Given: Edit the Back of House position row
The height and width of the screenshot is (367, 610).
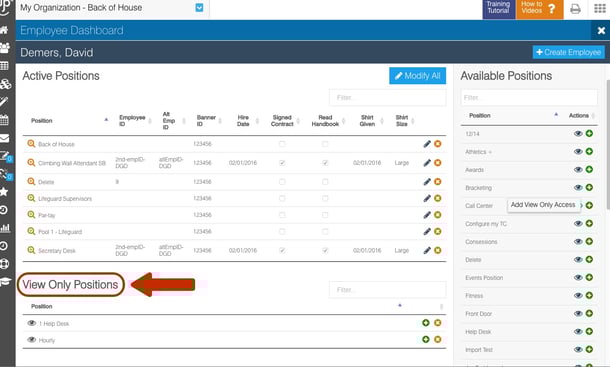Looking at the screenshot, I should (x=427, y=144).
